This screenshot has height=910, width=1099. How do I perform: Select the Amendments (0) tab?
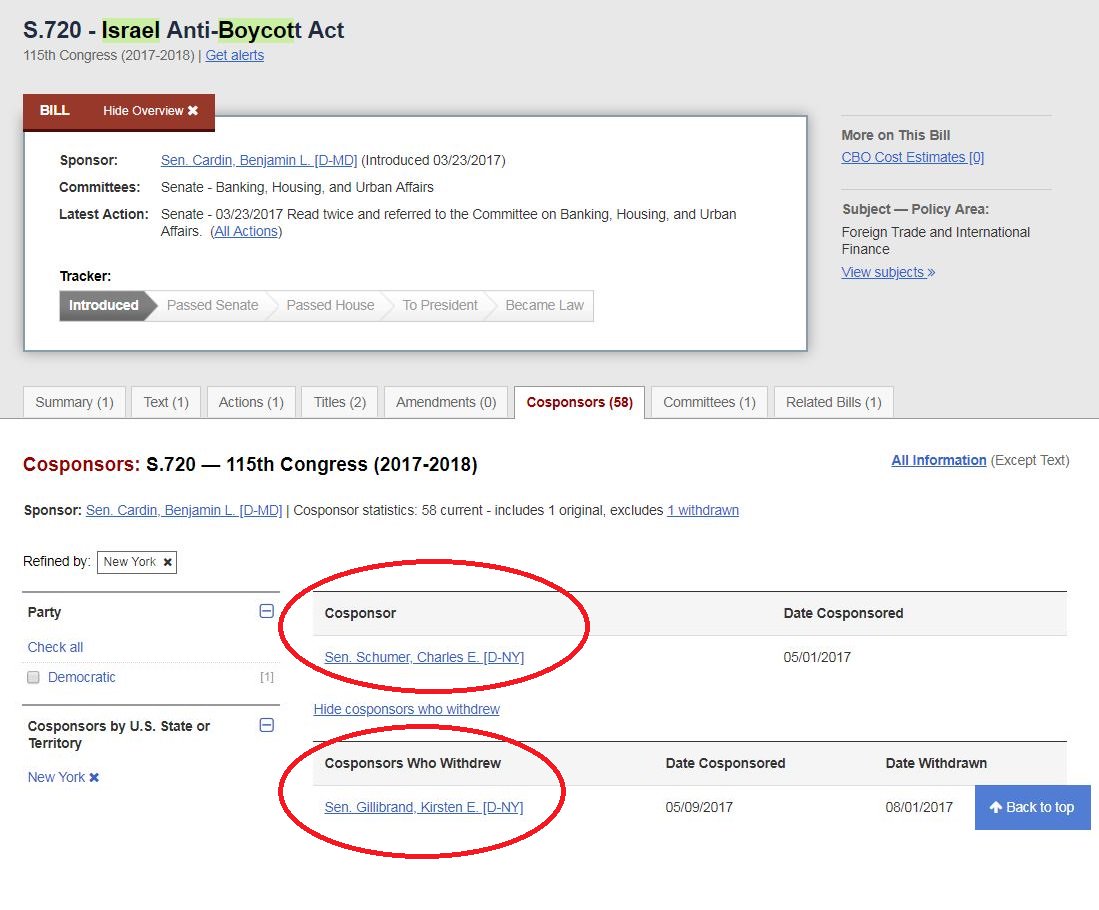click(446, 402)
